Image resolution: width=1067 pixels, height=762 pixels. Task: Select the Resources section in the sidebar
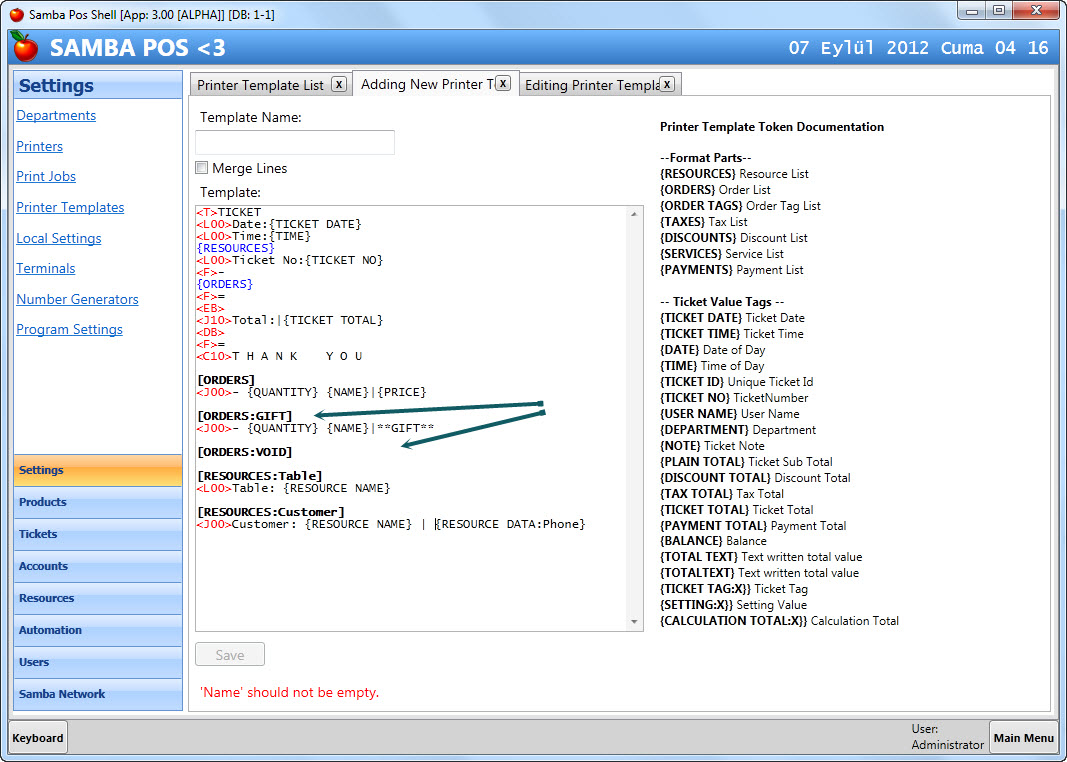click(x=98, y=598)
